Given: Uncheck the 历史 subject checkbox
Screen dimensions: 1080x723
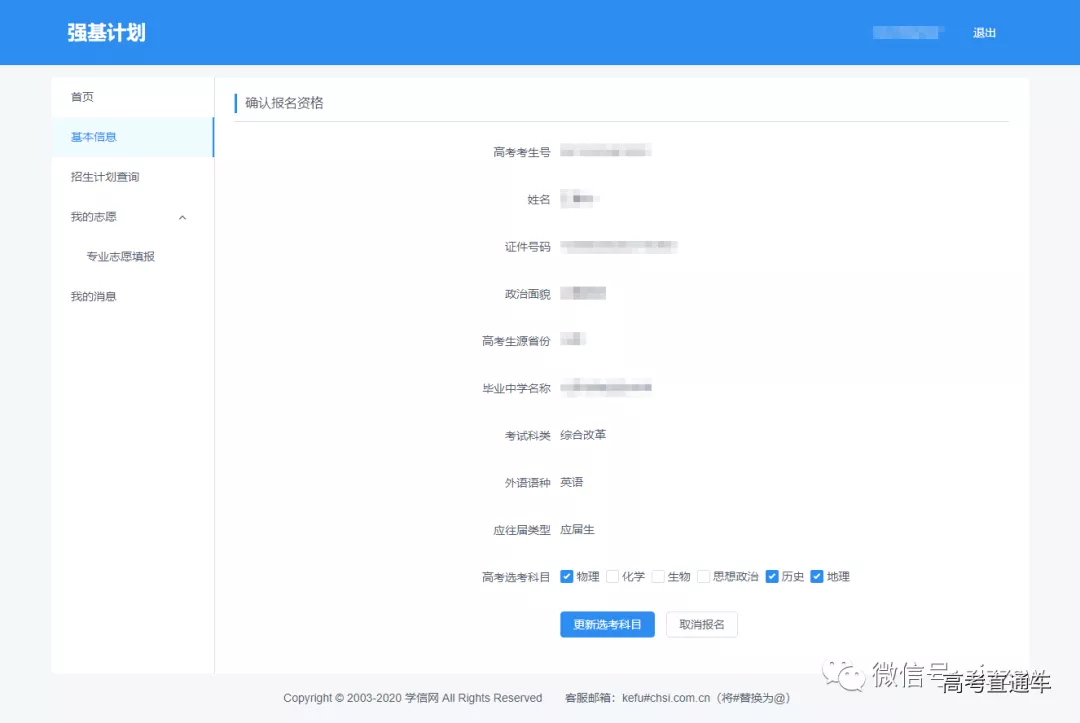Looking at the screenshot, I should pyautogui.click(x=772, y=576).
